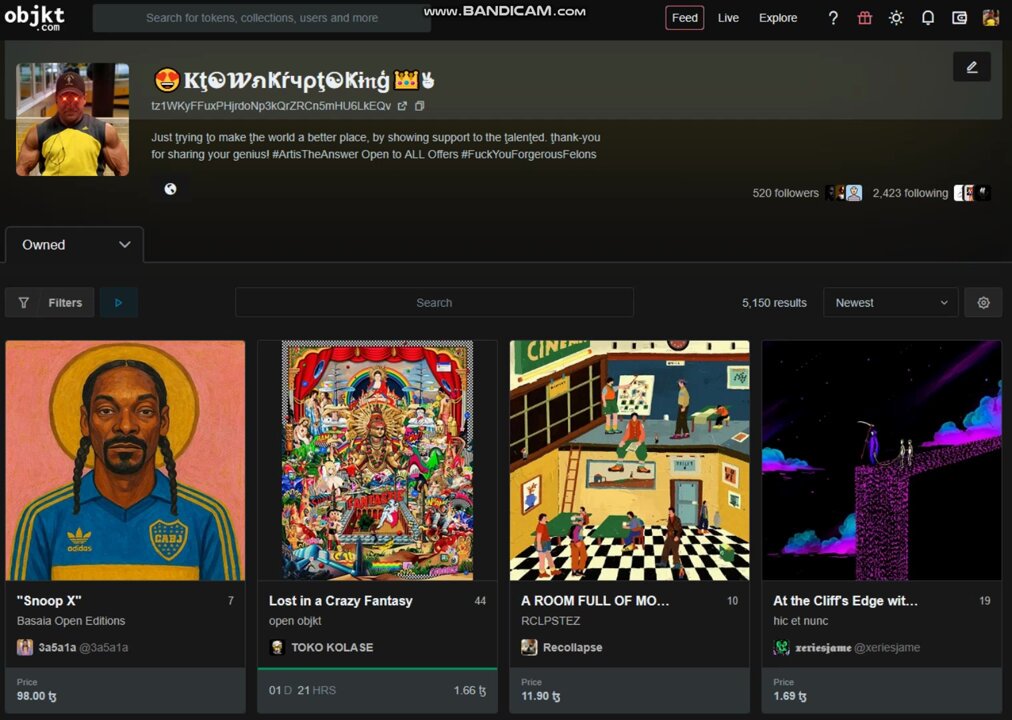Click the 2,423 following link
1012x720 pixels.
910,193
